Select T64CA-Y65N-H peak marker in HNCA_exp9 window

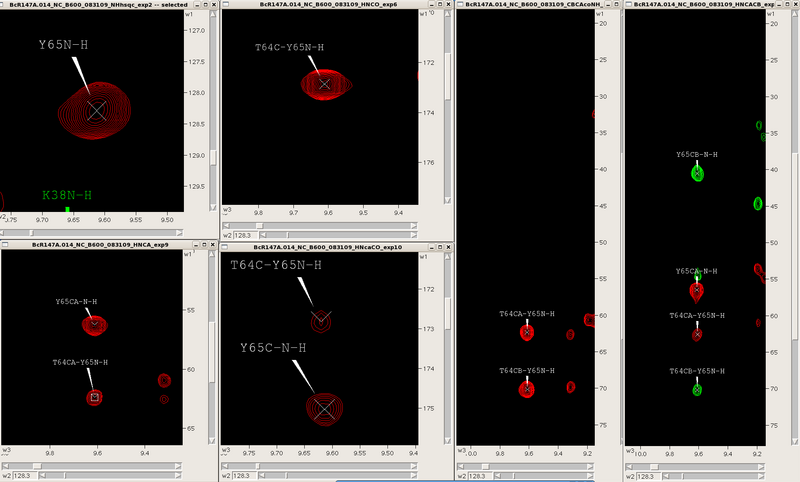click(x=95, y=397)
